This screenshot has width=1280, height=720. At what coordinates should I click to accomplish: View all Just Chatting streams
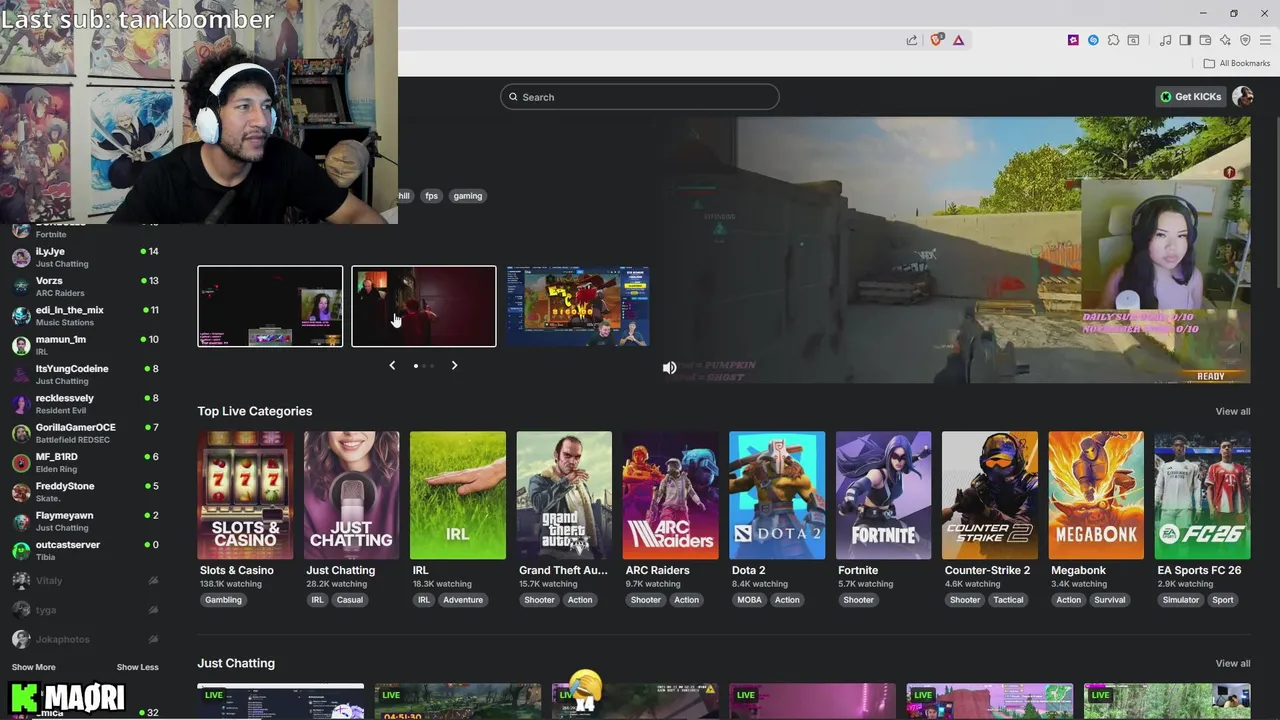tap(1232, 663)
